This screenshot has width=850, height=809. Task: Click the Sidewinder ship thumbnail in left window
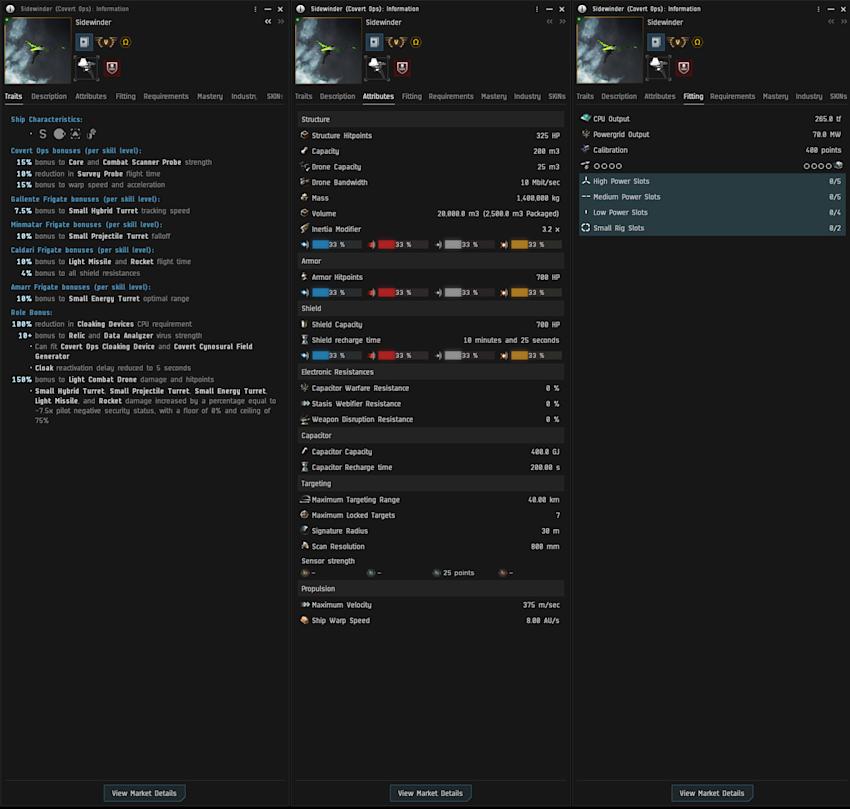coord(37,50)
